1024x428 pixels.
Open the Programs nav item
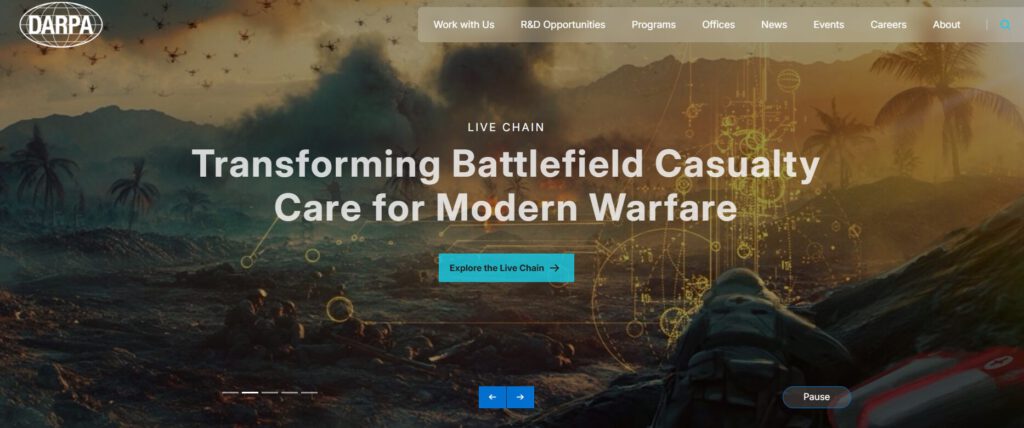pos(654,25)
